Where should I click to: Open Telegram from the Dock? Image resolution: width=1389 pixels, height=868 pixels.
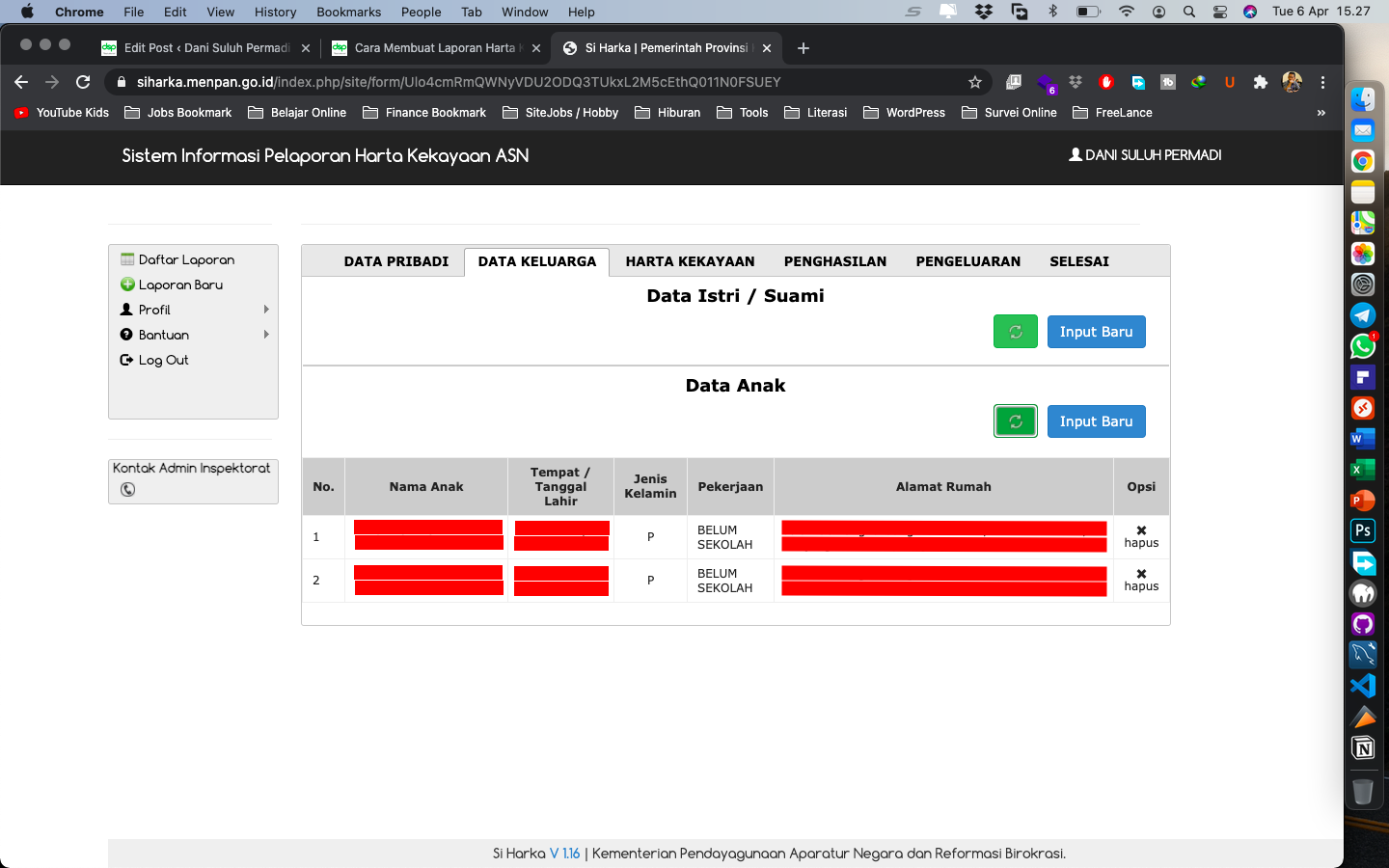click(x=1362, y=315)
